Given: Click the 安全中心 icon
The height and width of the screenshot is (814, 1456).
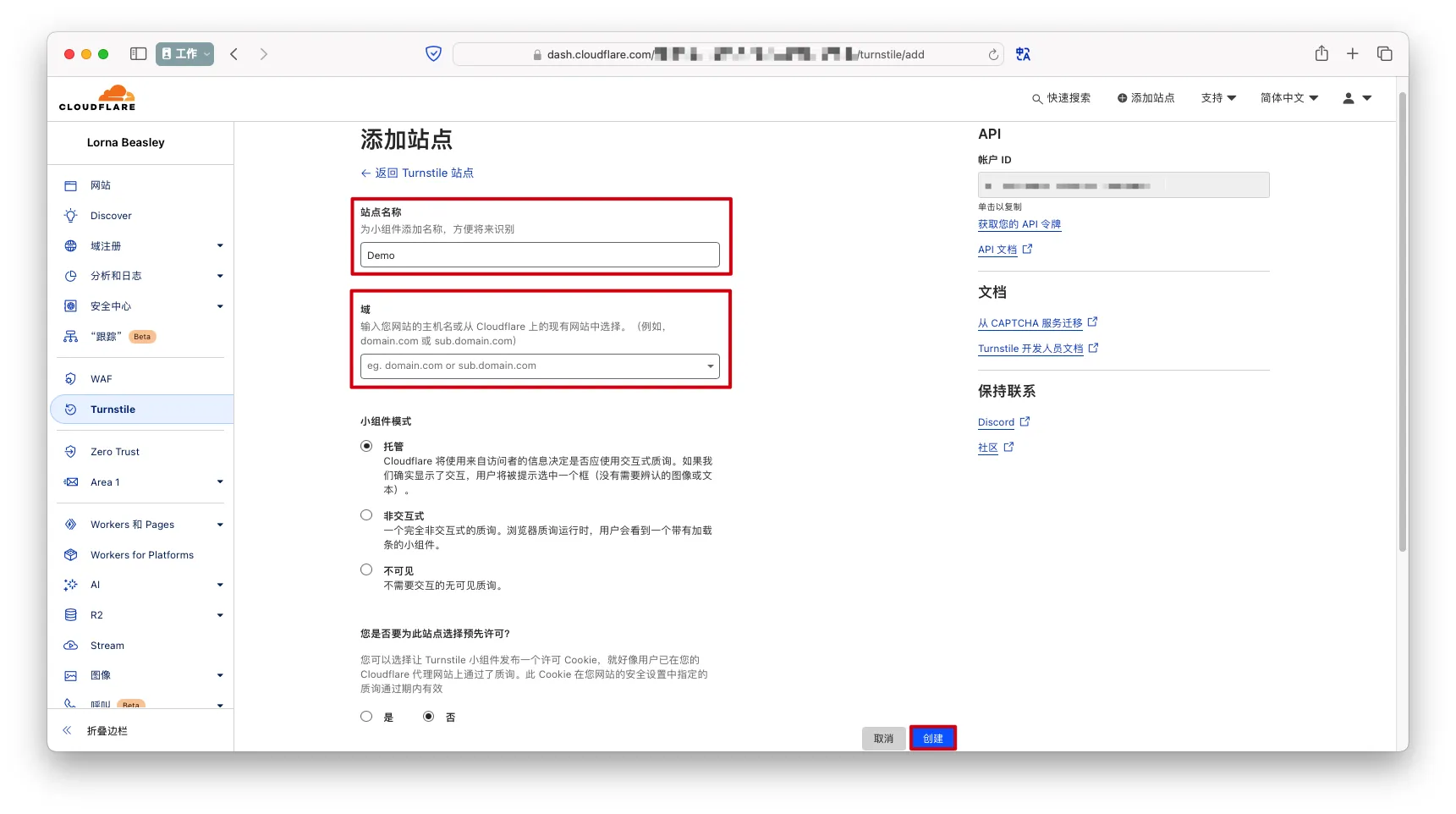Looking at the screenshot, I should 71,306.
